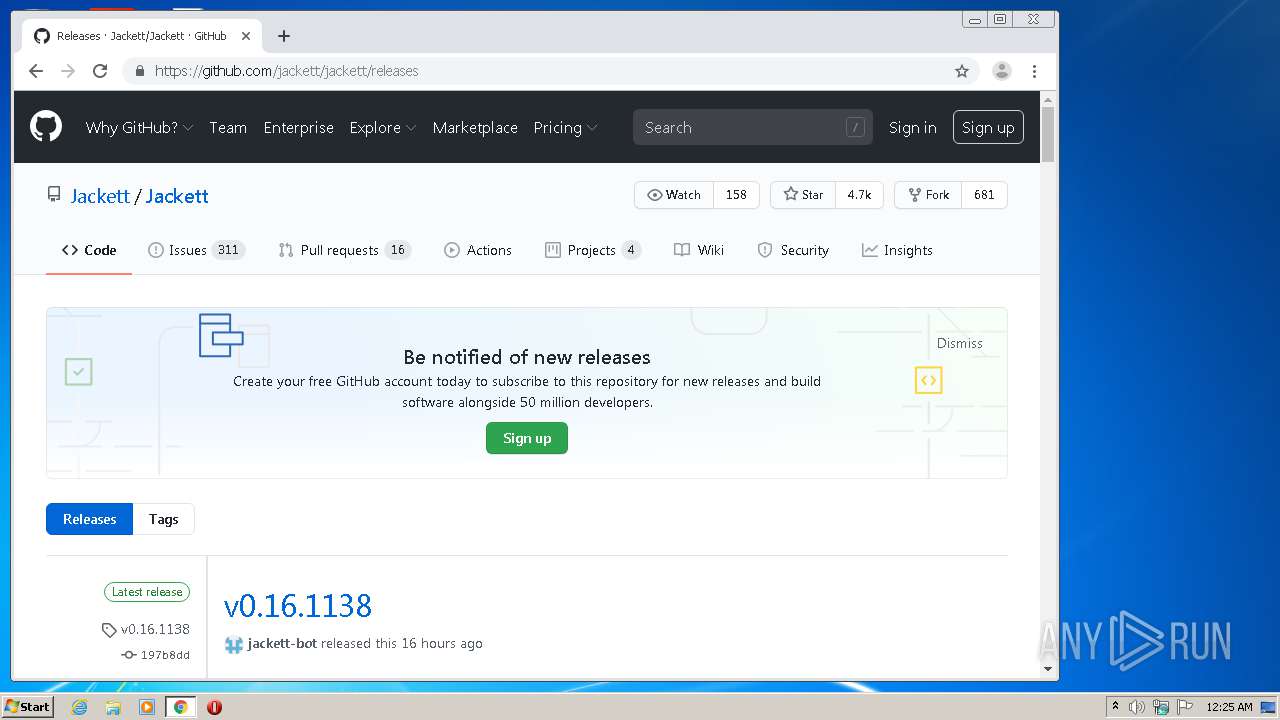
Task: Fork the repository
Action: tap(928, 195)
